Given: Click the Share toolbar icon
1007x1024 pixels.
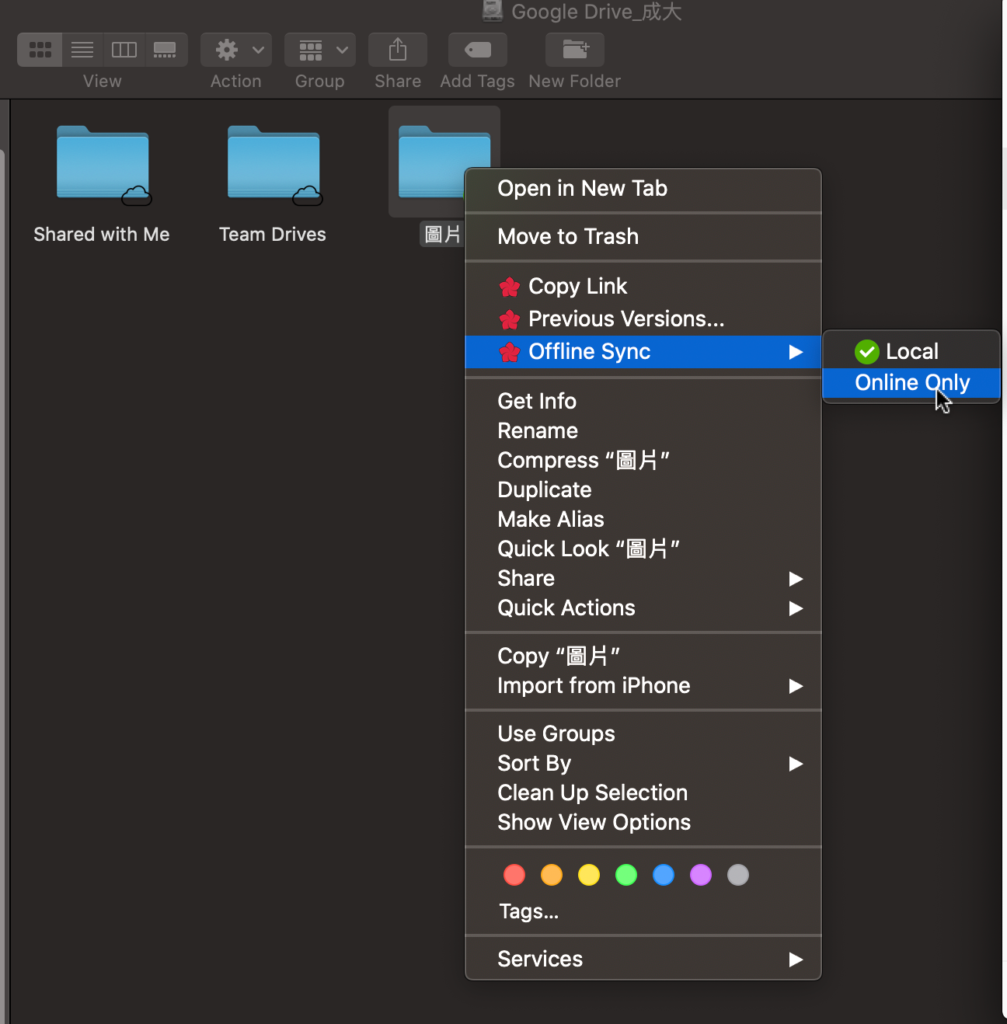Looking at the screenshot, I should (398, 49).
